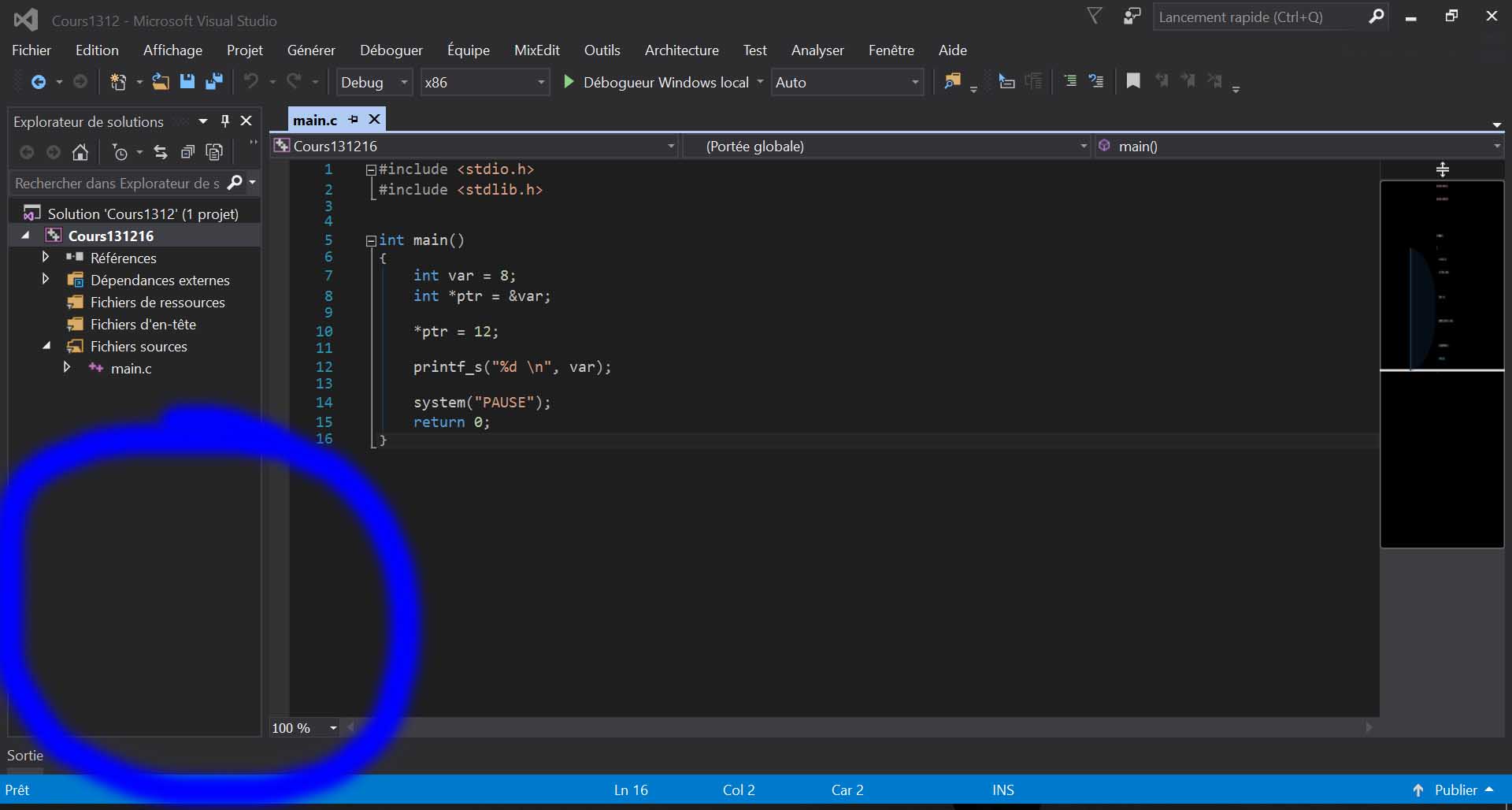This screenshot has height=810, width=1512.
Task: Open Find in Files from the toolbar
Action: coord(953,81)
